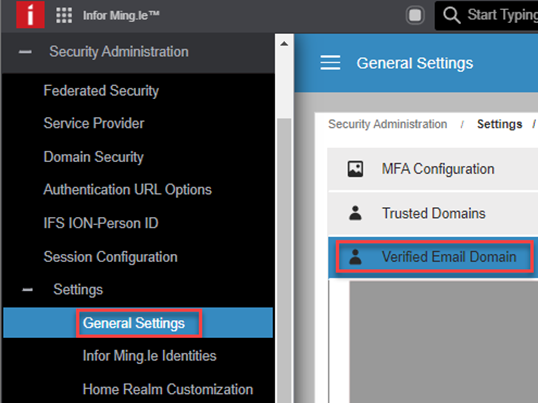Click the Trusted Domains person icon
The image size is (538, 403).
pos(355,213)
